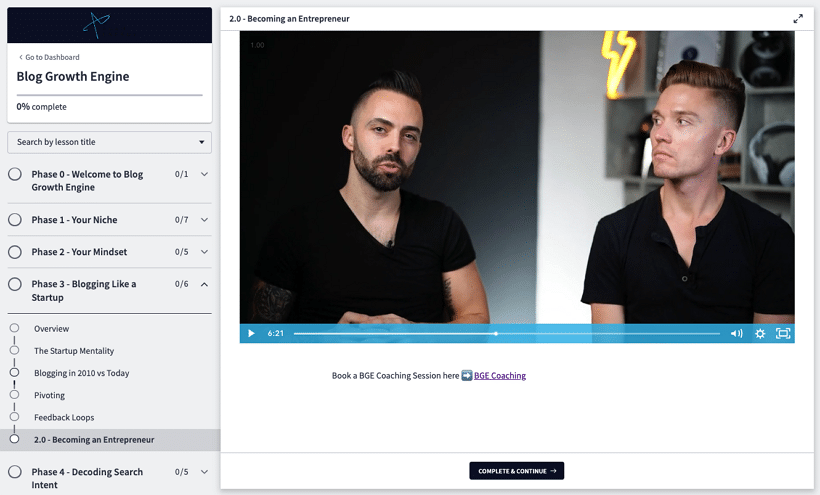Click the 1.00 playback speed indicator
Viewport: 820px width, 495px height.
(x=257, y=45)
